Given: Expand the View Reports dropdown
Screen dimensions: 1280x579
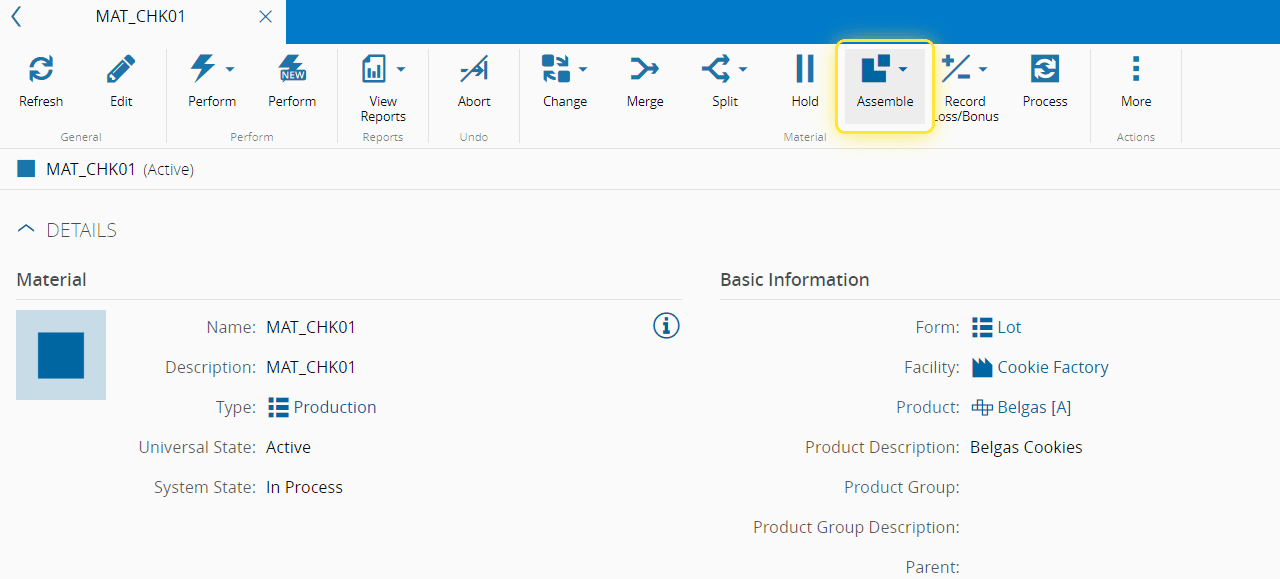Looking at the screenshot, I should [401, 69].
